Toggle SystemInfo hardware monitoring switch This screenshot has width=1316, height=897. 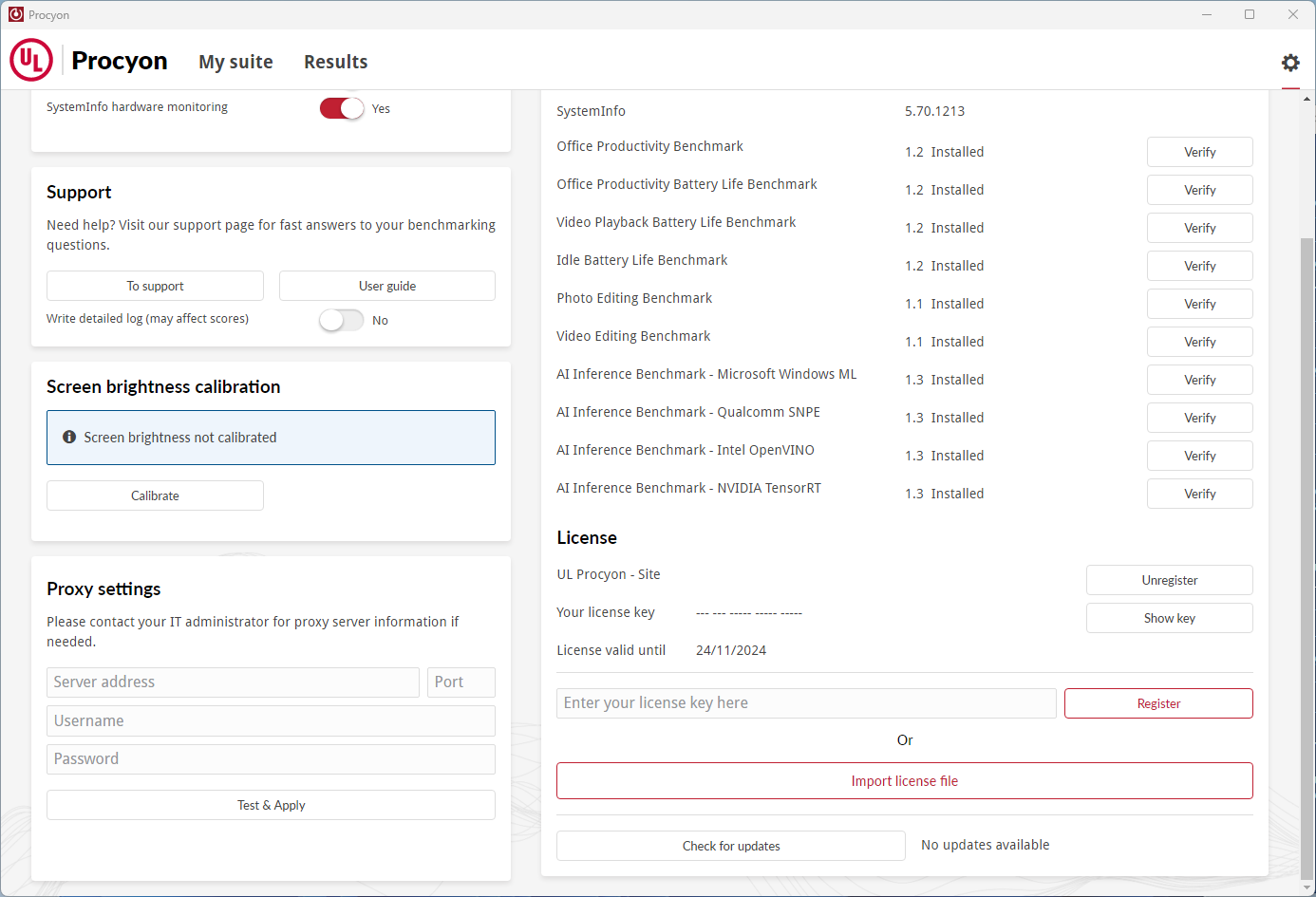click(342, 108)
